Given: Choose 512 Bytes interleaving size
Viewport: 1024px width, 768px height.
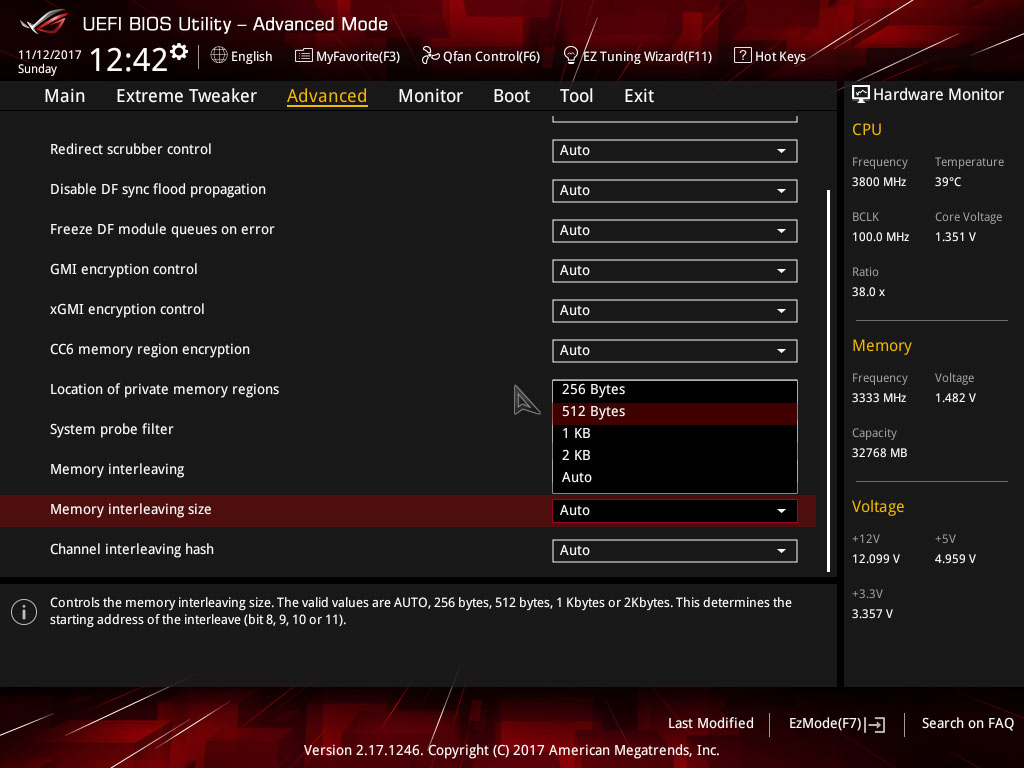Looking at the screenshot, I should click(x=675, y=412).
